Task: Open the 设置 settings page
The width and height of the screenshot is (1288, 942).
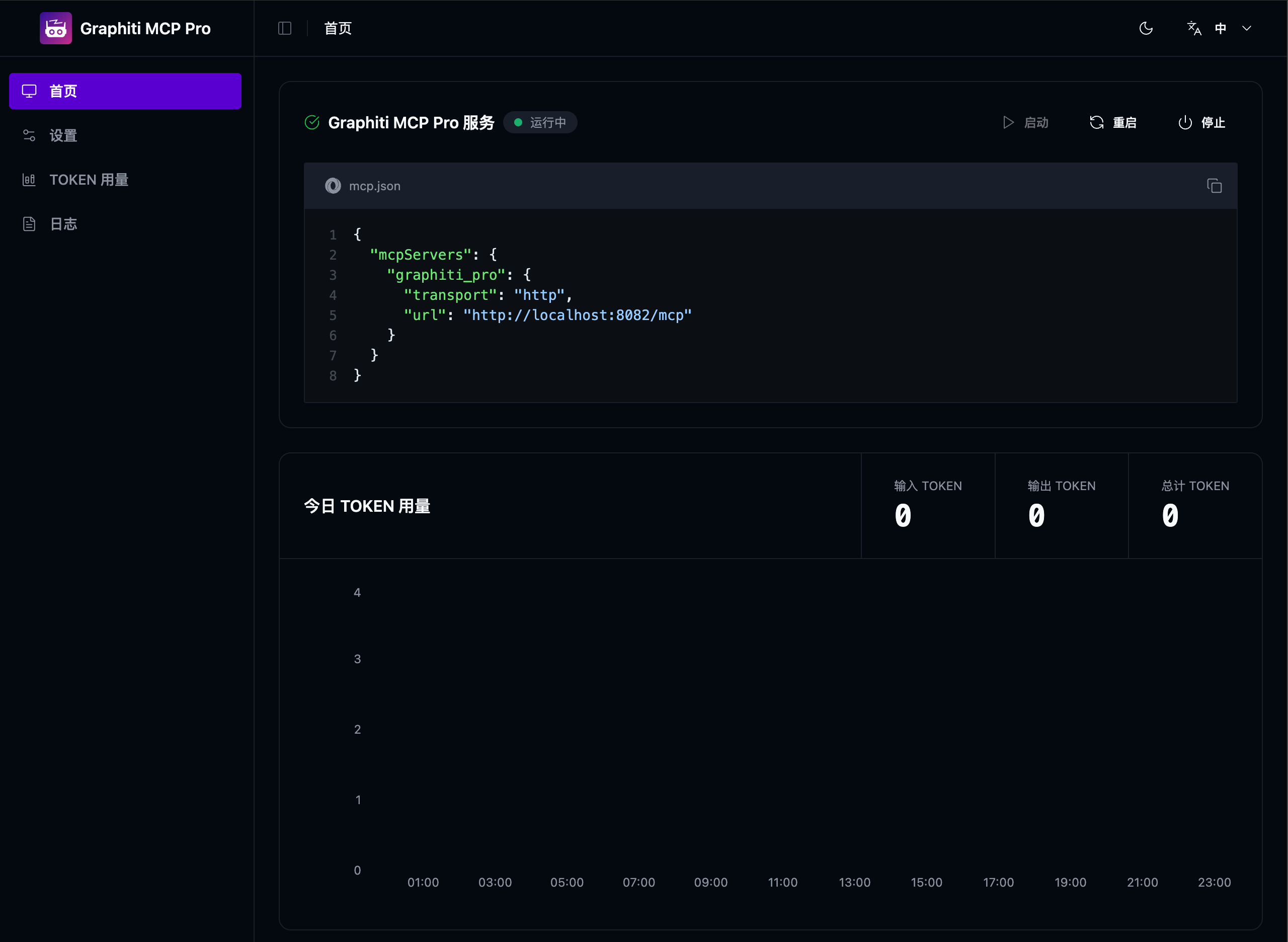Action: pos(125,135)
